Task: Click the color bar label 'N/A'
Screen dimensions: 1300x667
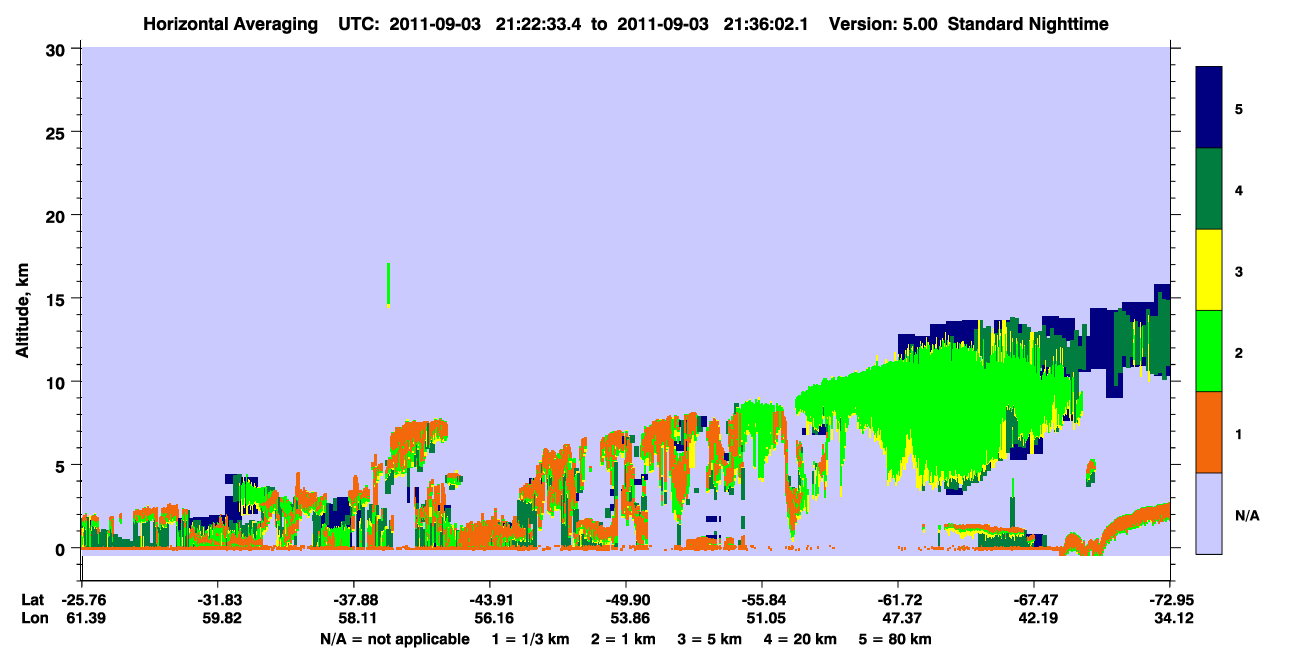Action: point(1247,515)
